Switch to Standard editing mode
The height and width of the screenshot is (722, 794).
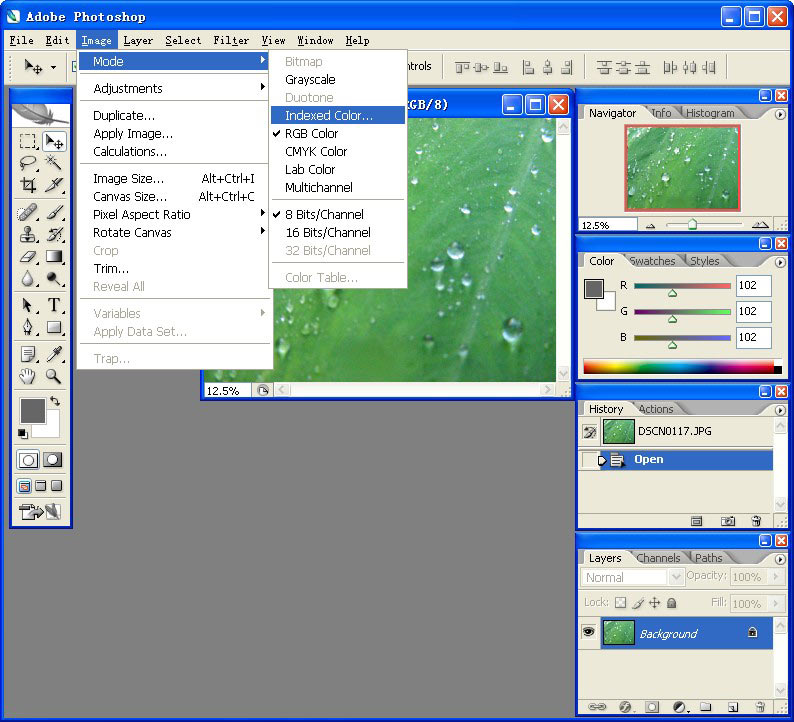28,460
